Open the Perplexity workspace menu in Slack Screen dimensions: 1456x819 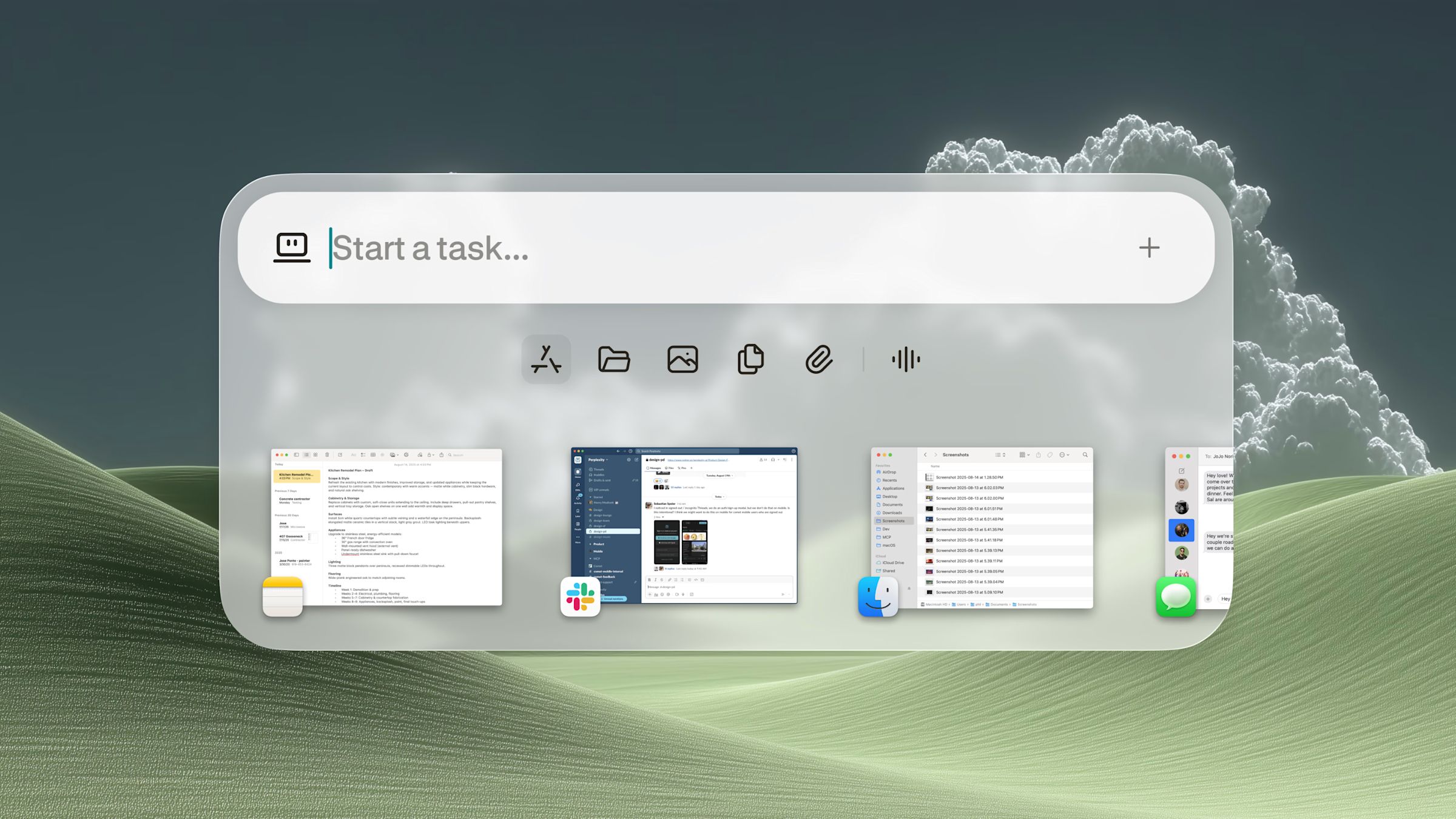point(598,460)
